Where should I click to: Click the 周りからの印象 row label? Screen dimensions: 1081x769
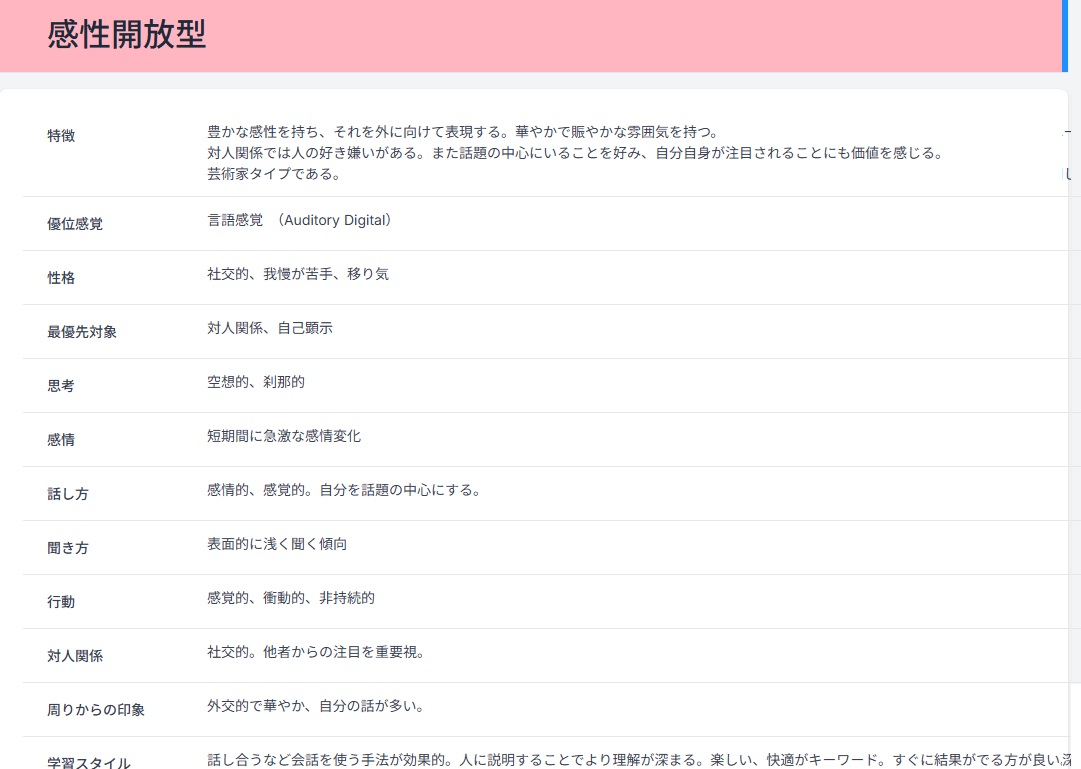point(96,710)
